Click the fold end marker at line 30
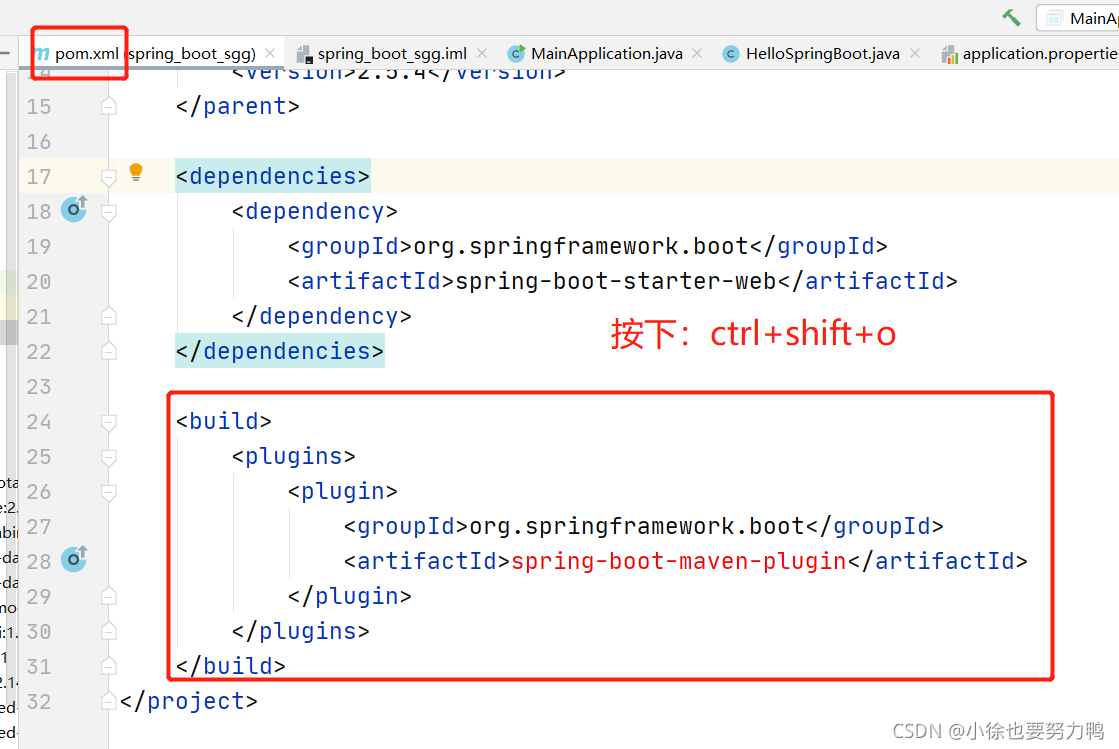This screenshot has height=749, width=1119. [x=108, y=631]
